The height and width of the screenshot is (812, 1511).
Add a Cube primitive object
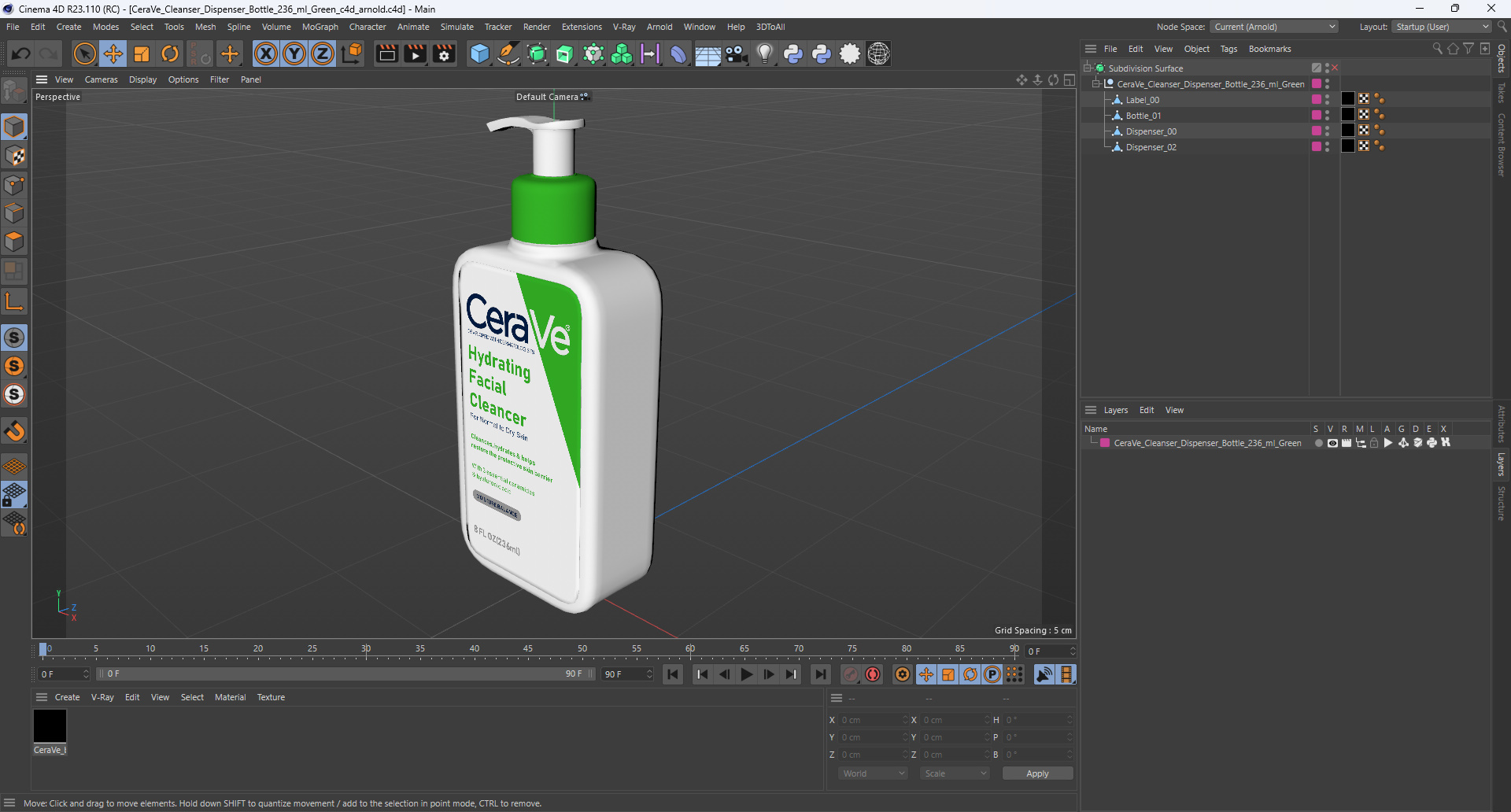(479, 54)
